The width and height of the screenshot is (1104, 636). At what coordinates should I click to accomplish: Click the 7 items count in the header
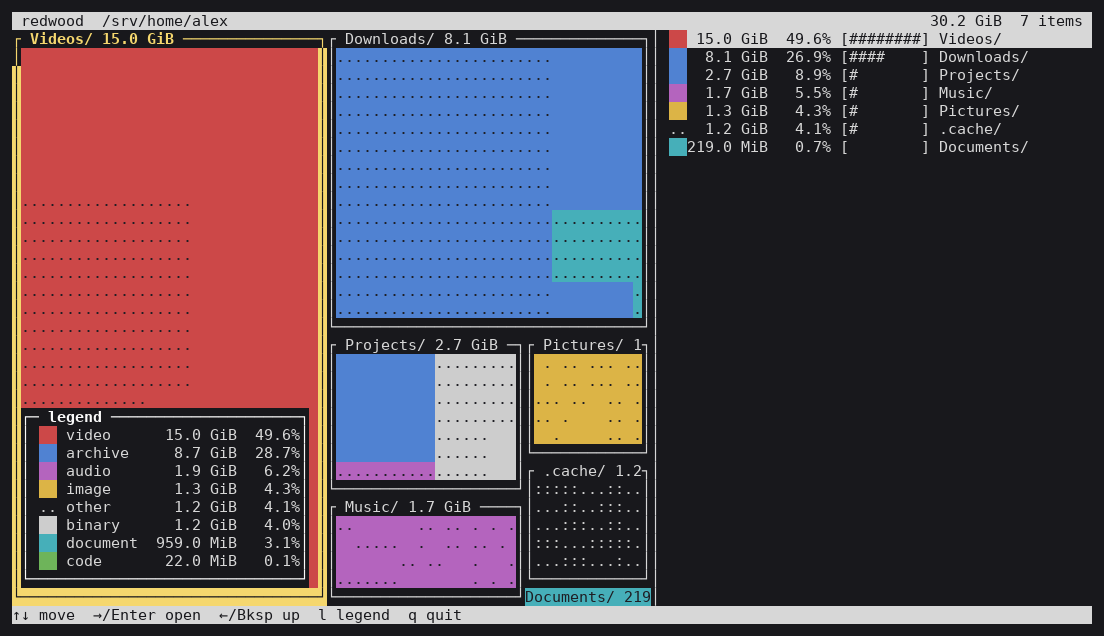[x=1051, y=21]
